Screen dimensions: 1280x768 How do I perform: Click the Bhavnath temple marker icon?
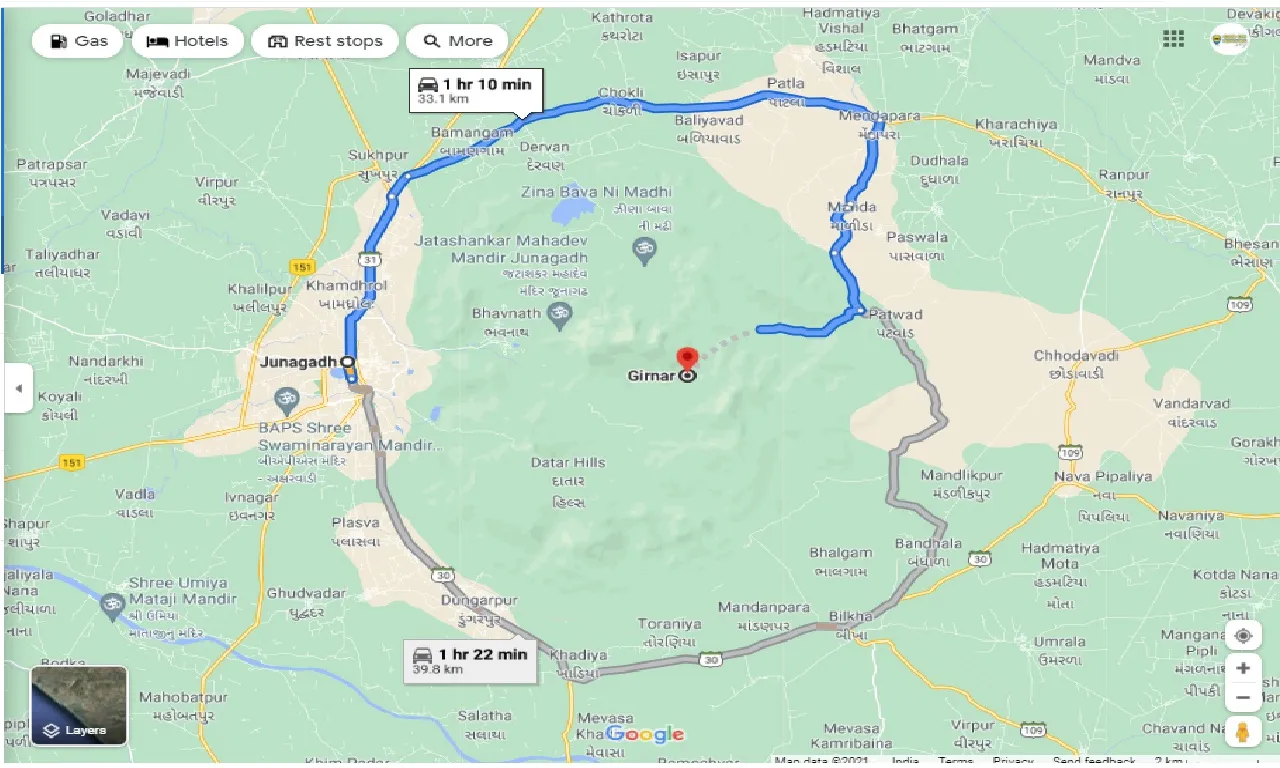[x=560, y=314]
